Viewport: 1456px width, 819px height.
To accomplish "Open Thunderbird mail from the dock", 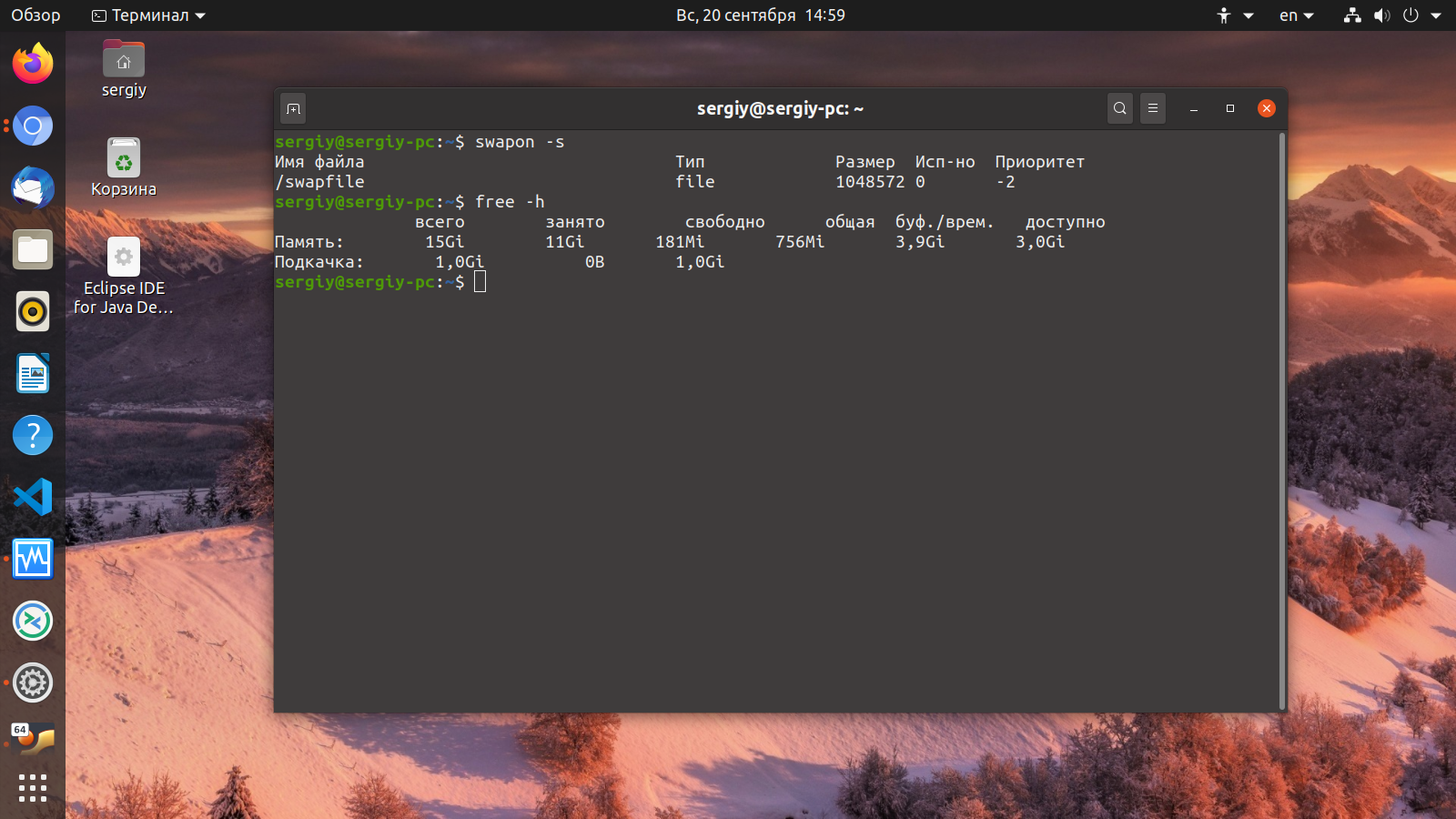I will pyautogui.click(x=33, y=187).
